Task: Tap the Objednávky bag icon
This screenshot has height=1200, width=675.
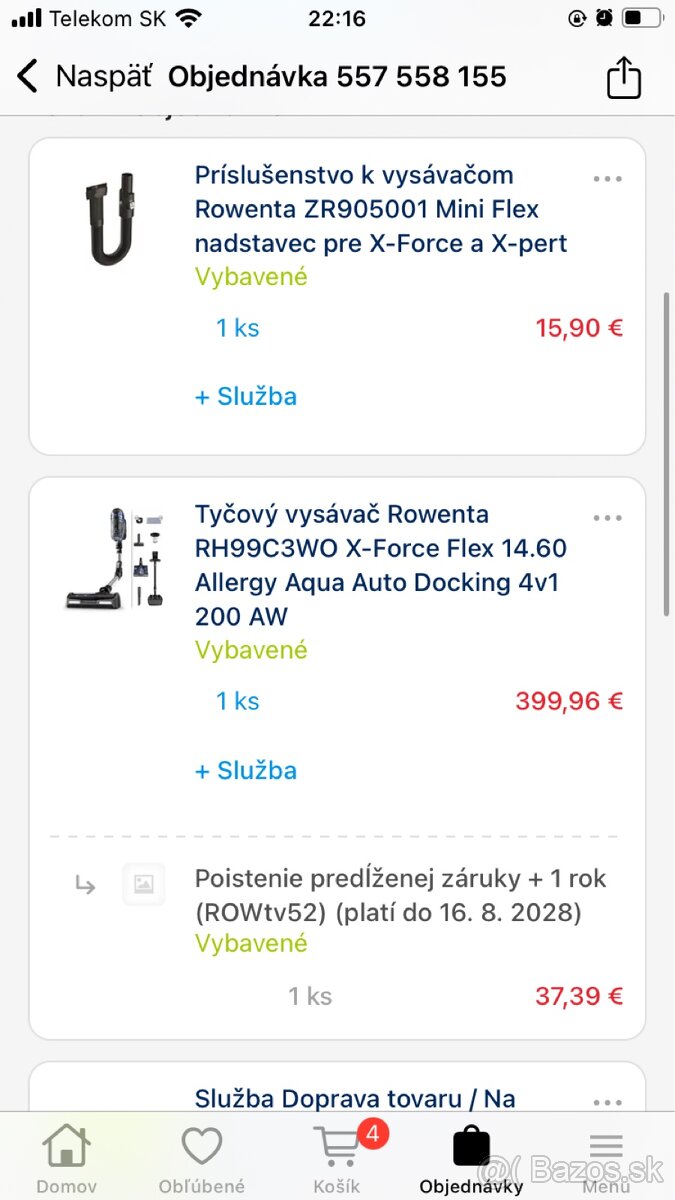Action: click(x=471, y=1145)
